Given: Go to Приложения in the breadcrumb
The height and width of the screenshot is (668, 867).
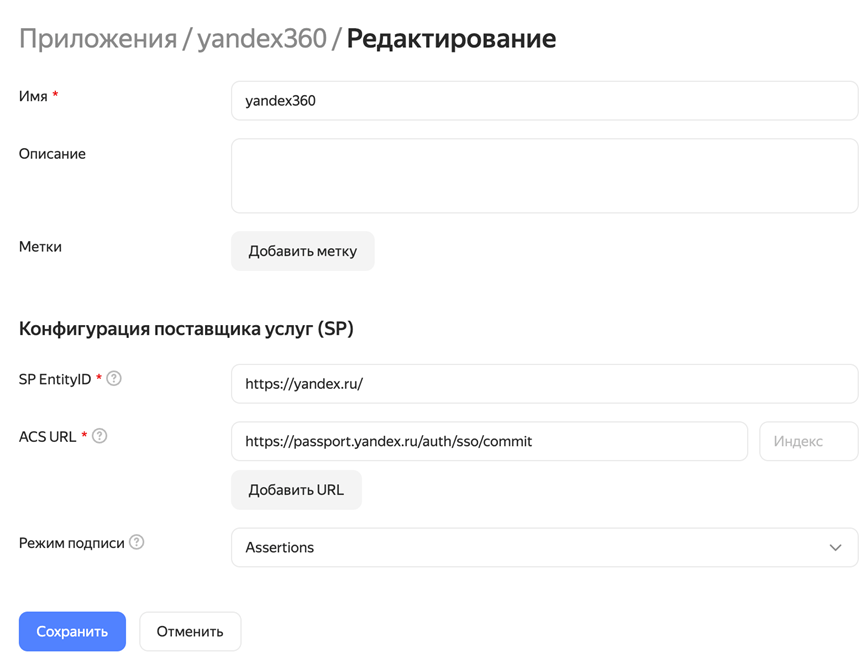Looking at the screenshot, I should [97, 39].
